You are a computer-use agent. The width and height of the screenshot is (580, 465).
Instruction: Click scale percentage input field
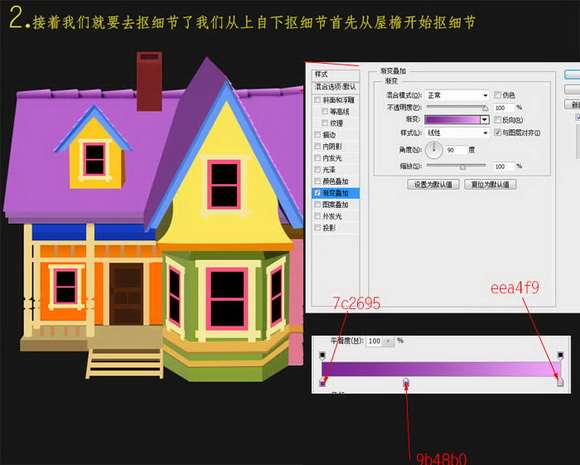coord(503,166)
